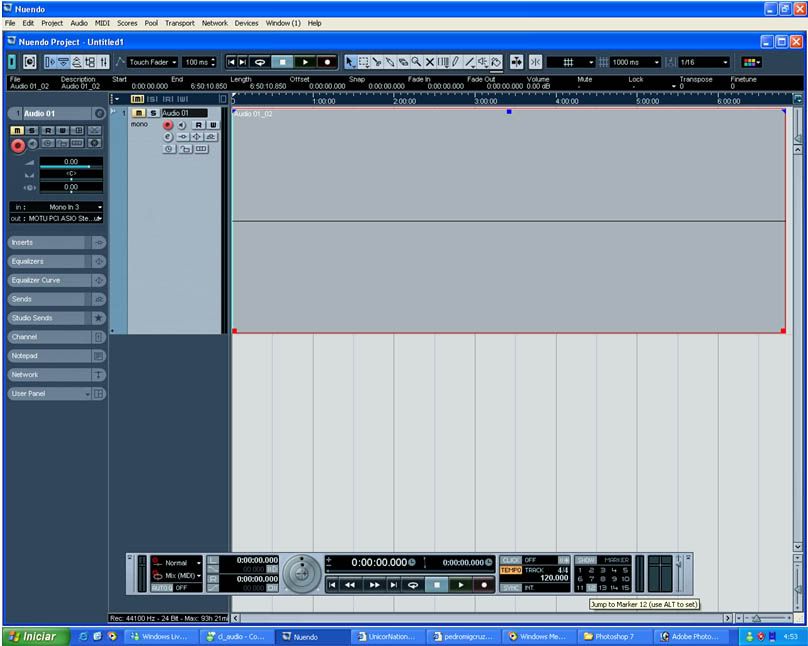
Task: Open output routing MOTU PCI ASIO dropdown
Action: pos(56,218)
